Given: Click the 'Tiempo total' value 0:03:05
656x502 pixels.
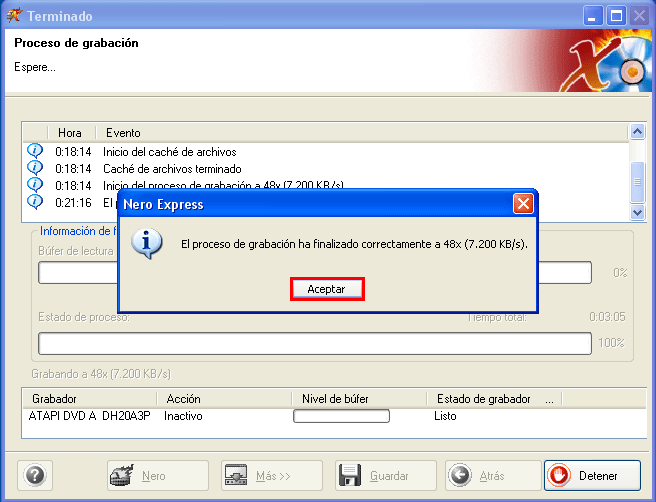Looking at the screenshot, I should [607, 317].
